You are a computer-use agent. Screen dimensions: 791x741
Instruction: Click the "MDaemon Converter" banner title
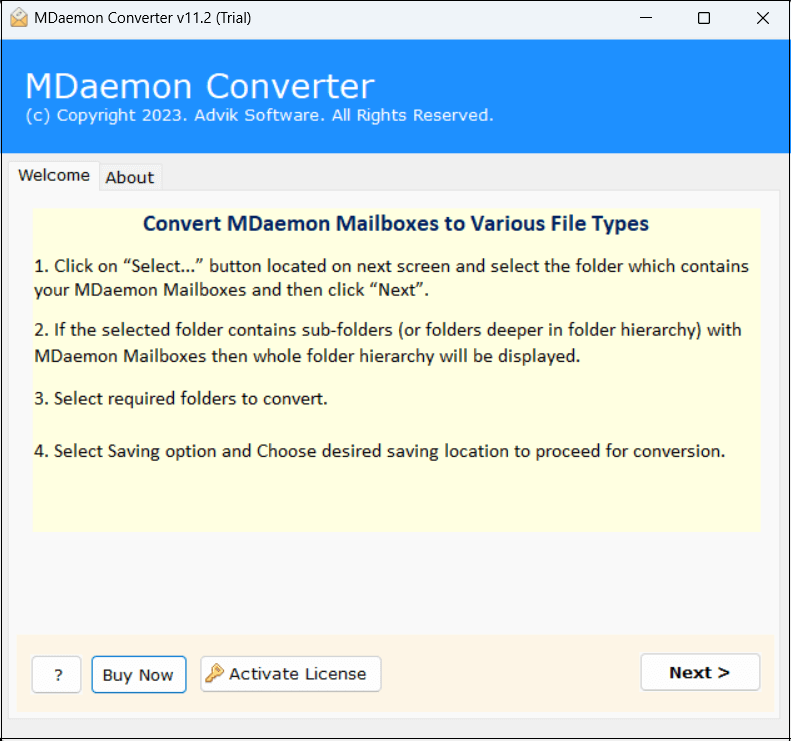pos(200,86)
